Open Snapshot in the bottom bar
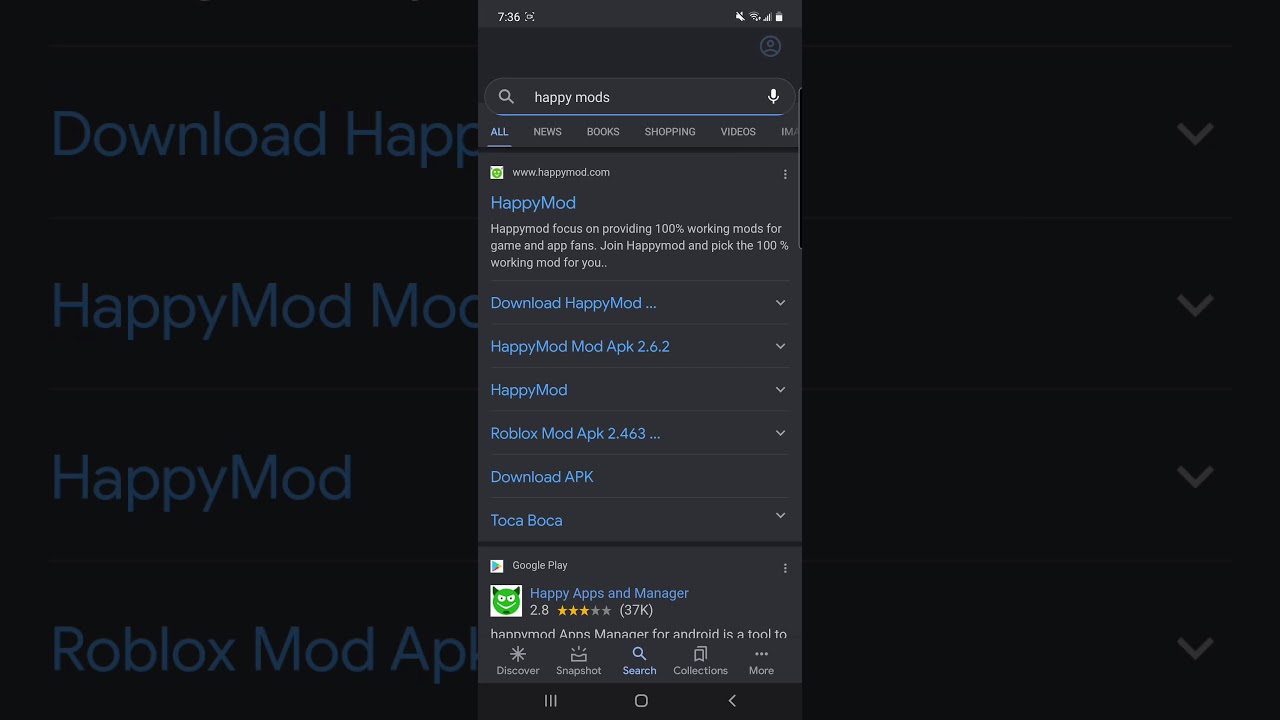The height and width of the screenshot is (720, 1280). 578,661
